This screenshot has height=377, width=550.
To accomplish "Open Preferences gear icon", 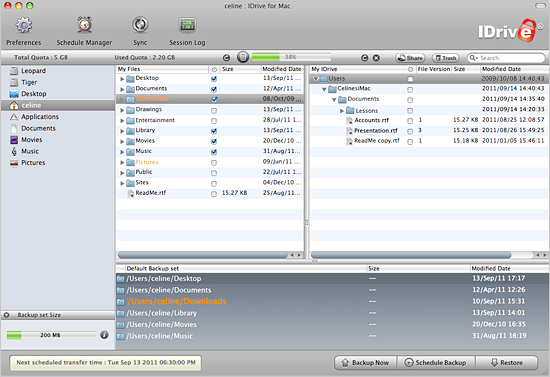I will click(x=24, y=25).
